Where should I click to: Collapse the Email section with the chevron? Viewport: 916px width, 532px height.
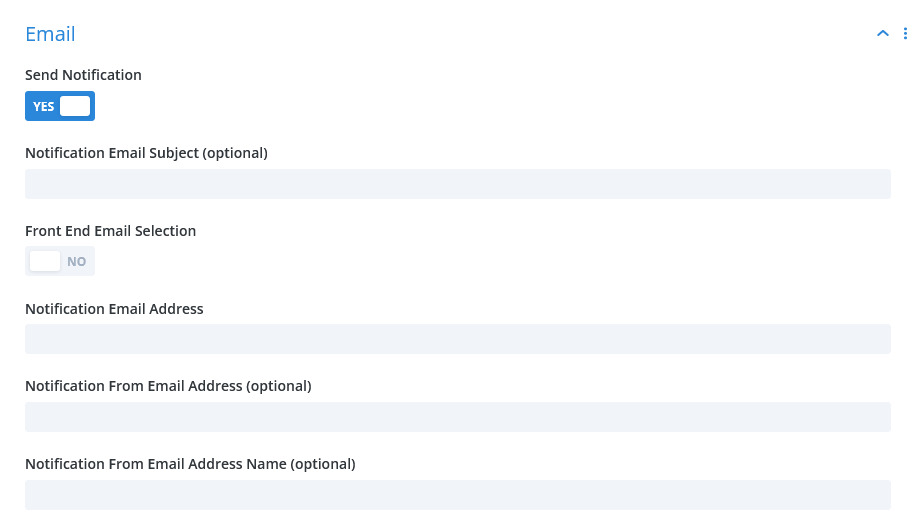click(883, 34)
